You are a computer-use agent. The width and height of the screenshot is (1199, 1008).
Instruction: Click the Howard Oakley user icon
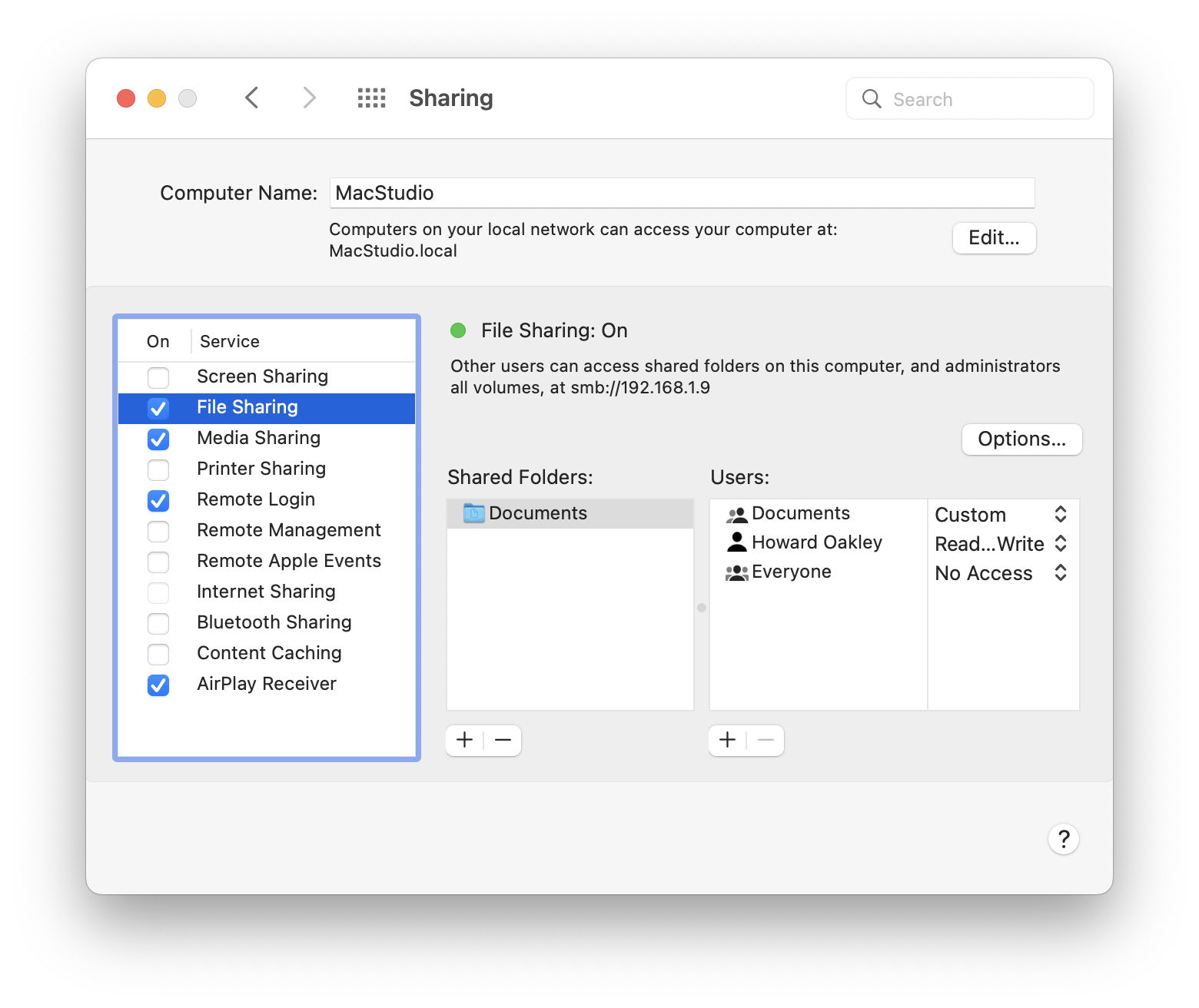click(736, 542)
